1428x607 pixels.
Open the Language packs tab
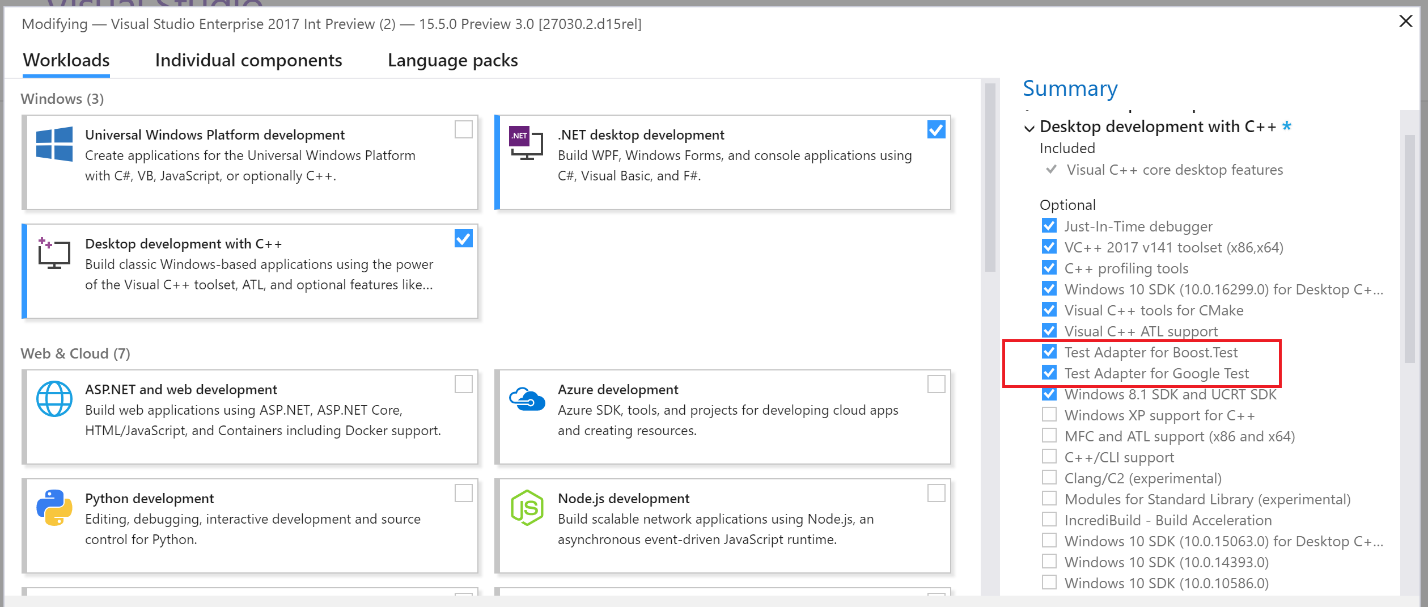[452, 61]
